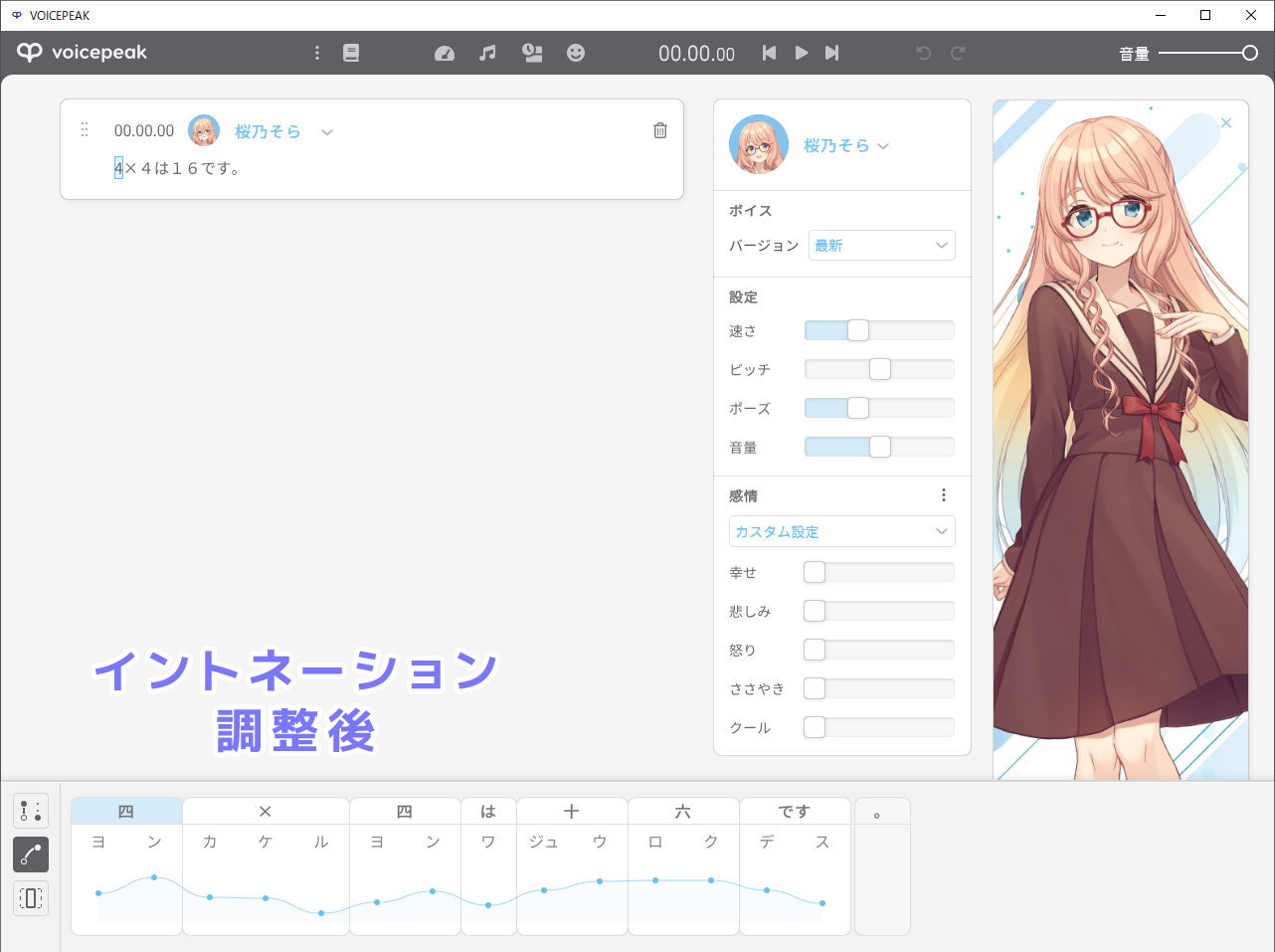Click the music note icon
Image resolution: width=1275 pixels, height=952 pixels.
(487, 53)
